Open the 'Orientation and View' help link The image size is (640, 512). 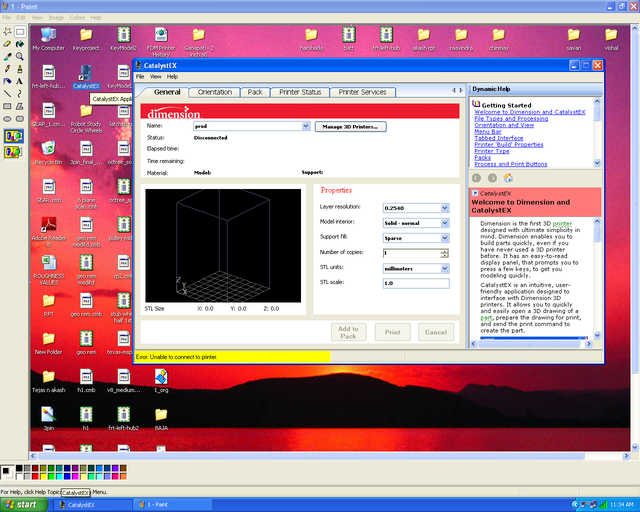tap(504, 125)
